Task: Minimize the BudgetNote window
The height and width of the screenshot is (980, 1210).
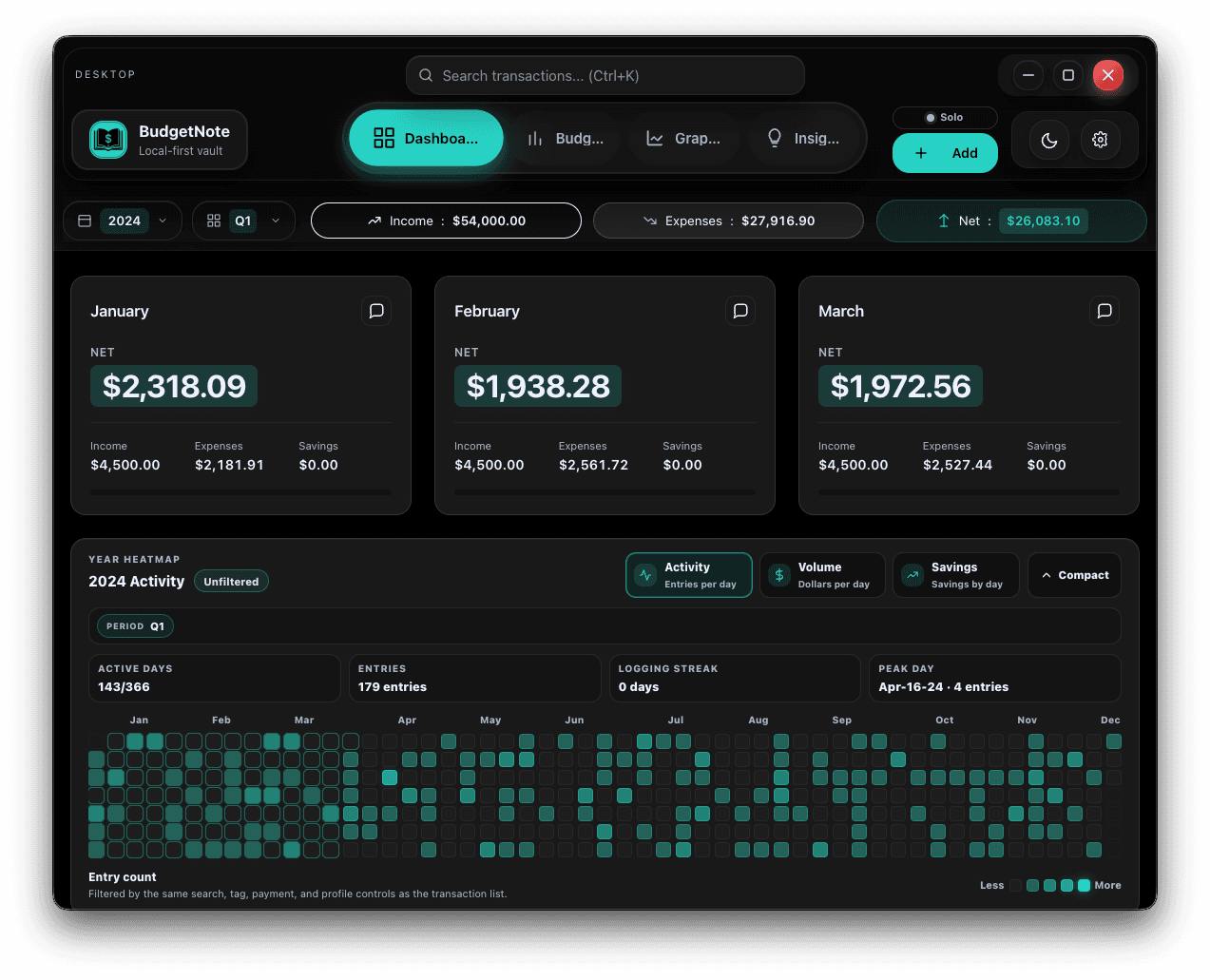Action: coord(1028,75)
